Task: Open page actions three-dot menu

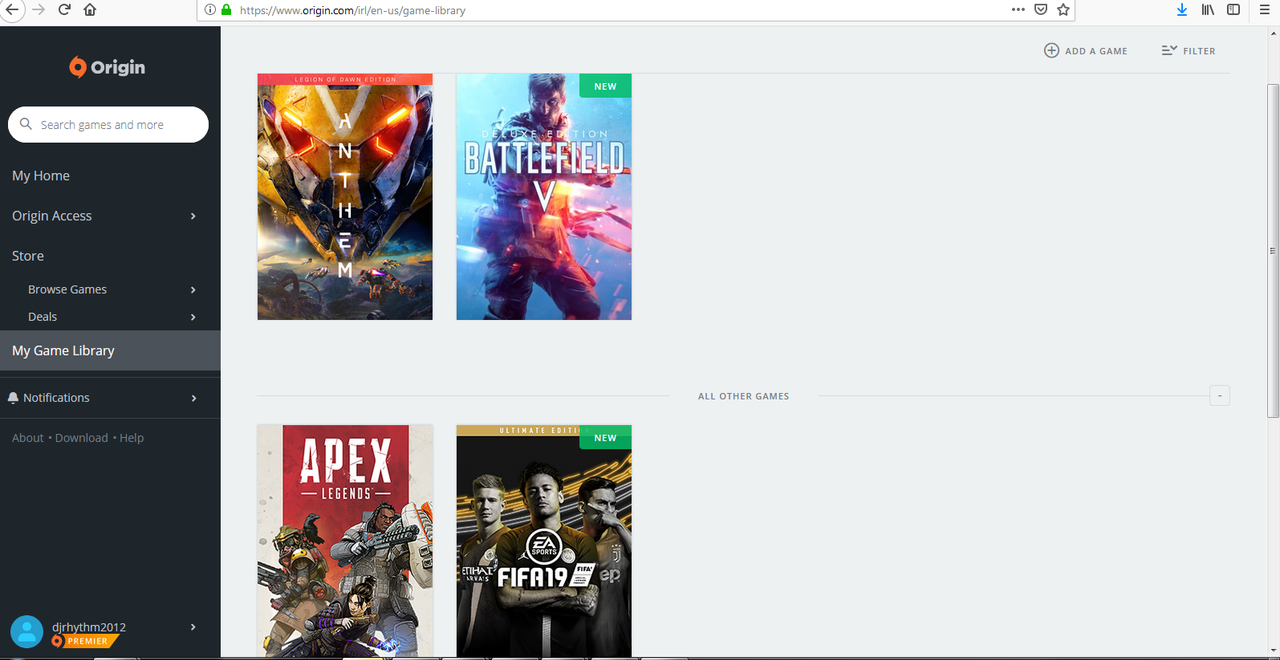Action: tap(1018, 9)
